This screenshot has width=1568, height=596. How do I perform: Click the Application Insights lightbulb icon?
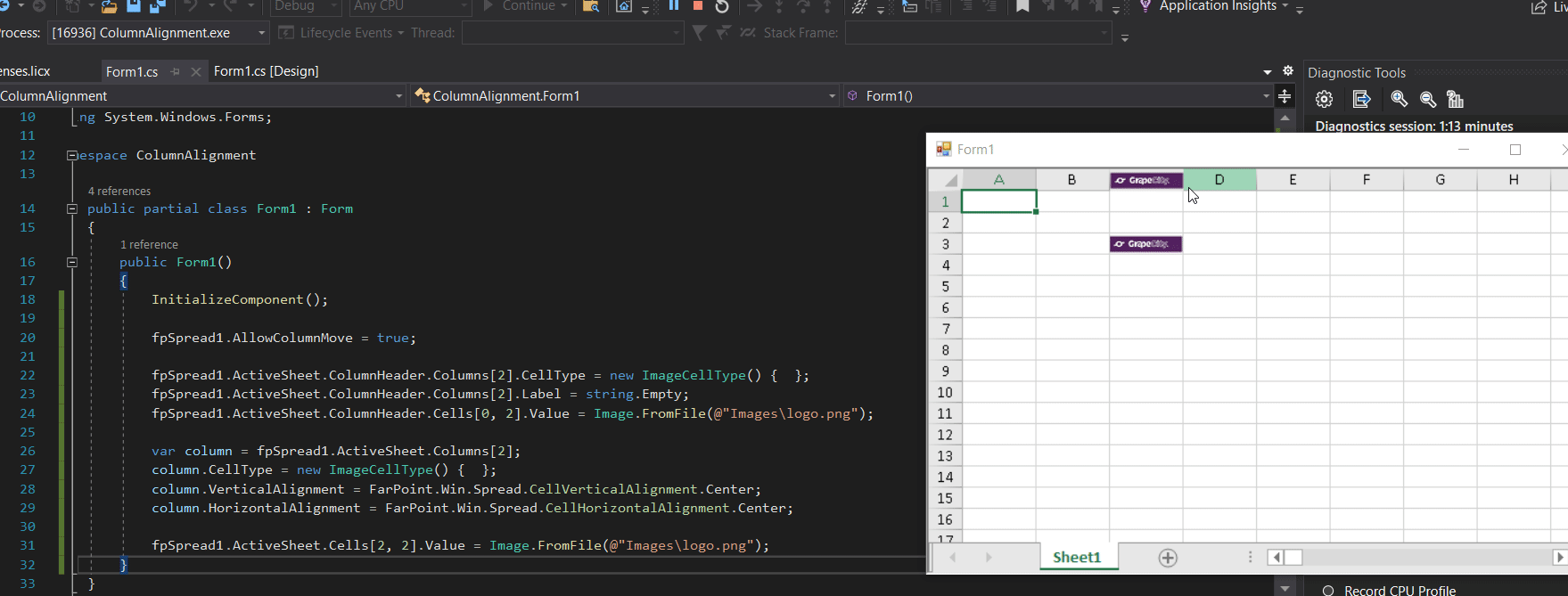coord(1145,6)
